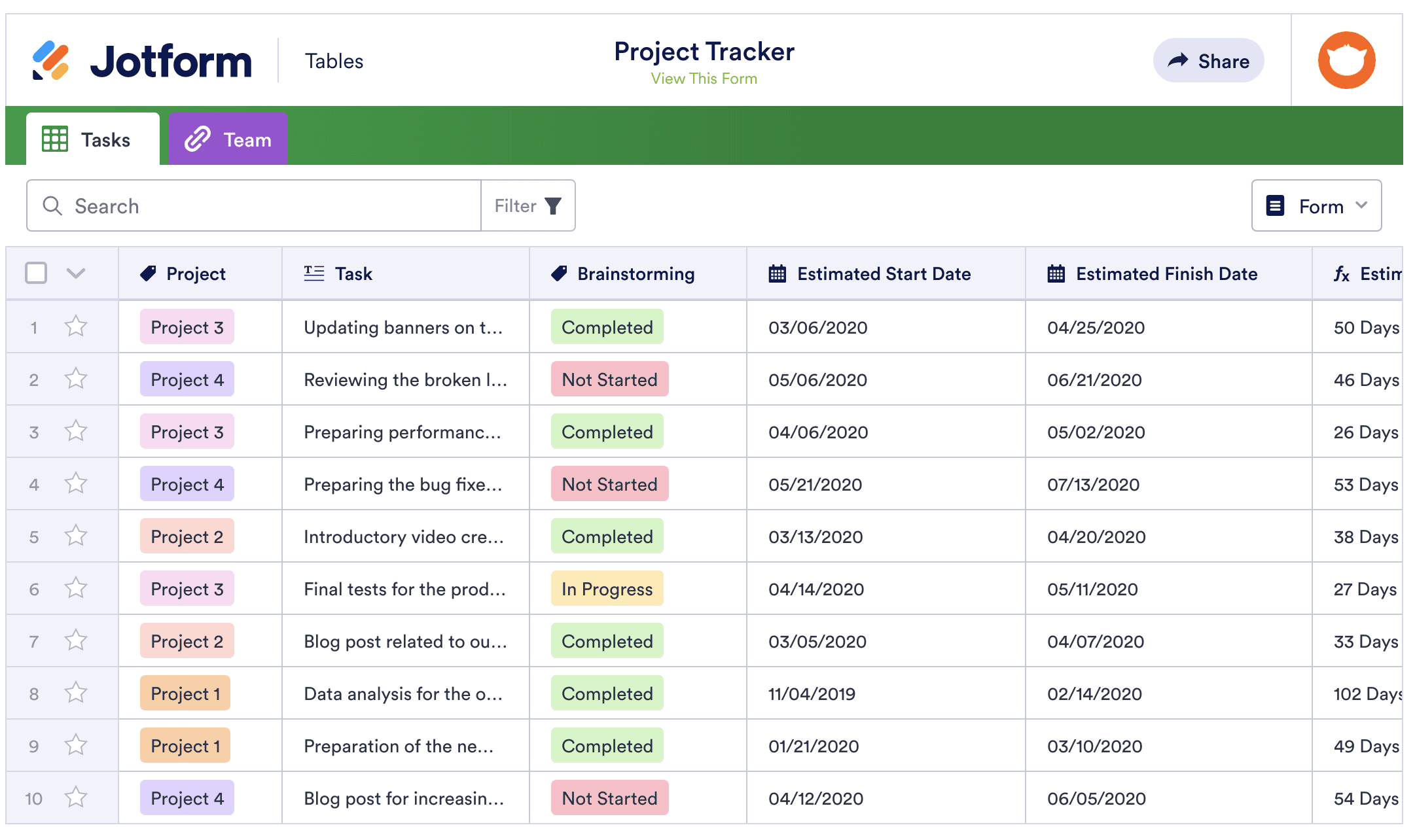Click the search magnifier icon
This screenshot has width=1415, height=840.
(52, 206)
